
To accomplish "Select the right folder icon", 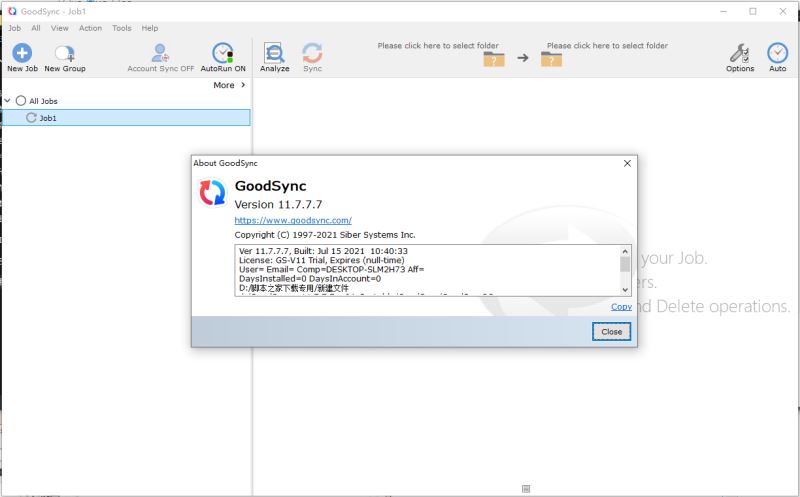I will 551,59.
